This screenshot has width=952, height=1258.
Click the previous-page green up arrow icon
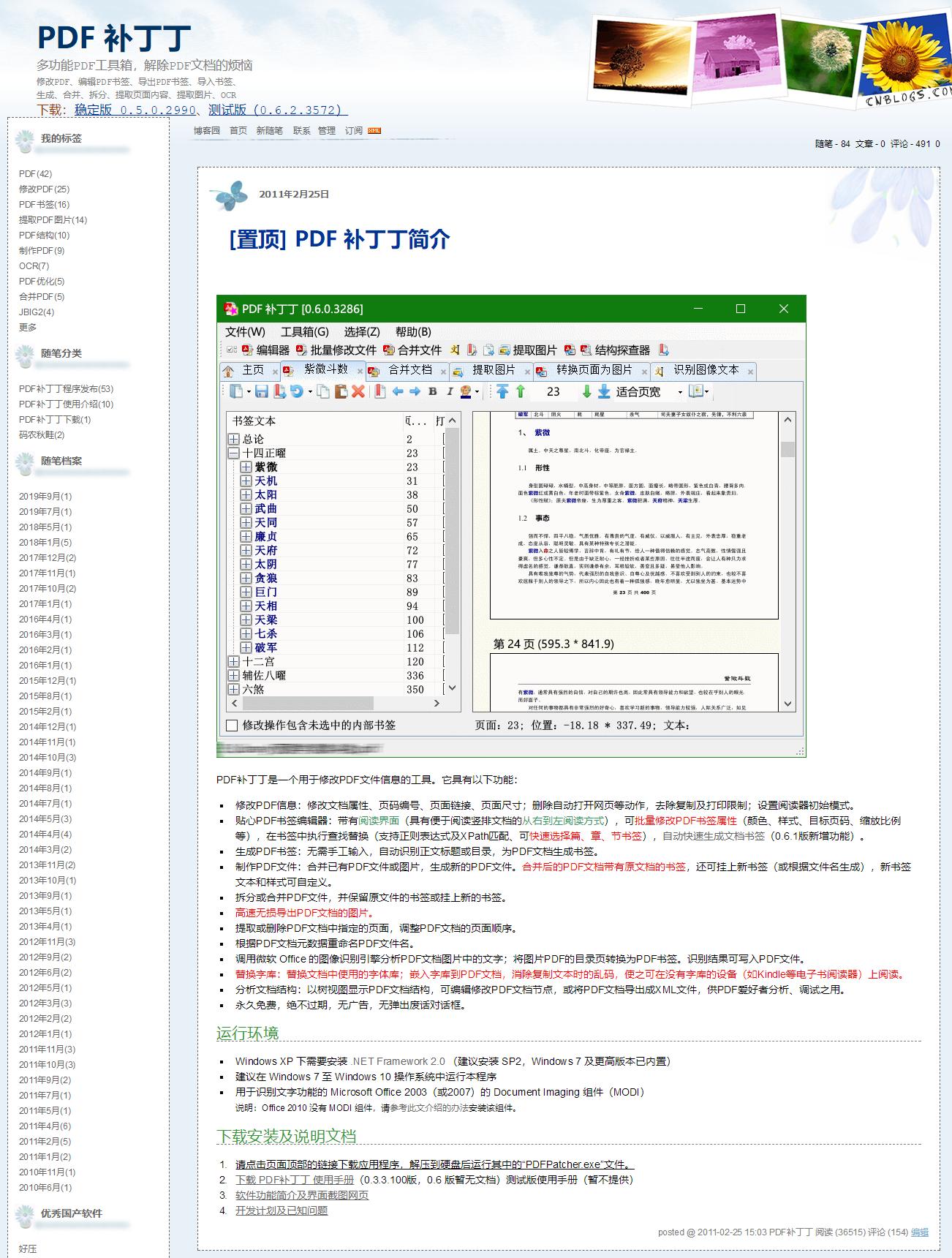click(x=521, y=392)
